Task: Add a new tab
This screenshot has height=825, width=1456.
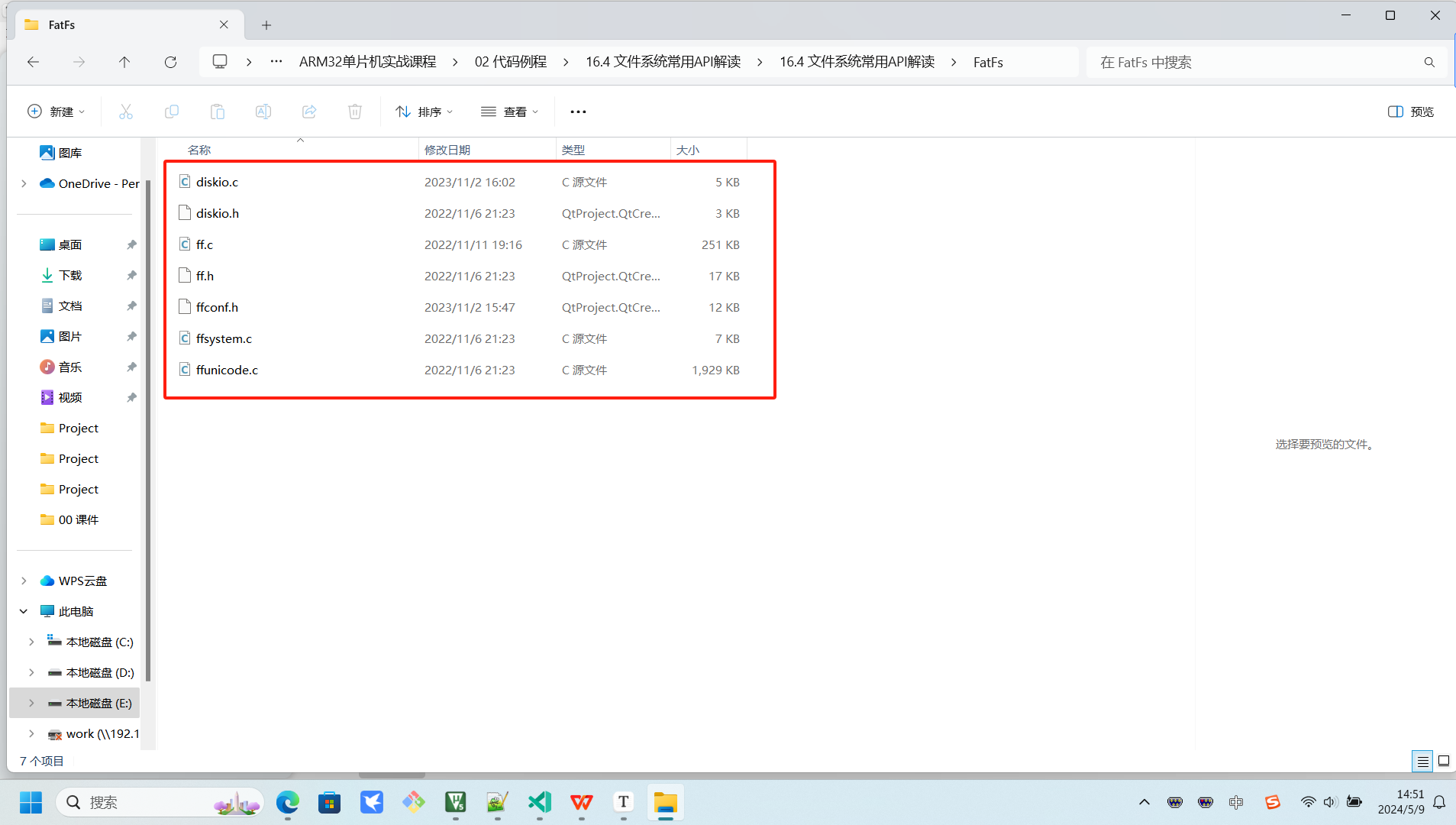Action: [x=266, y=25]
